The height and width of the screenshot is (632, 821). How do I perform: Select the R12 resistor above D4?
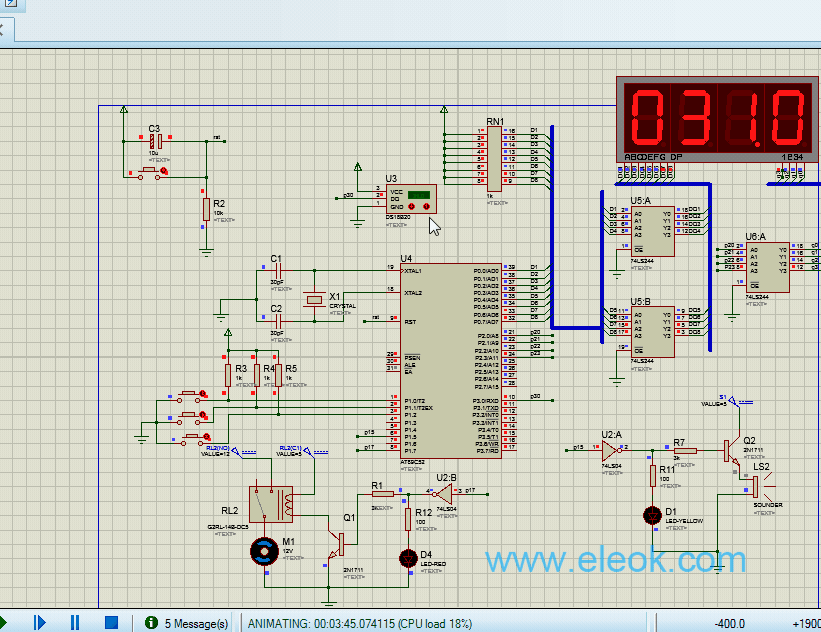pyautogui.click(x=408, y=519)
